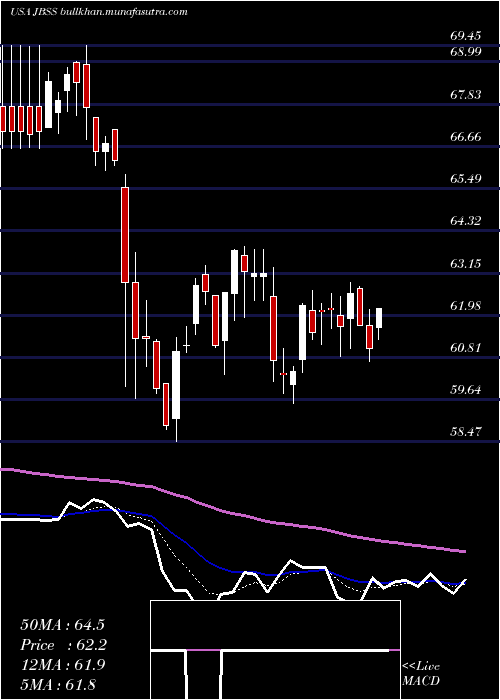Image resolution: width=500 pixels, height=700 pixels.
Task: Click the 60.81 price level label
Action: pos(466,348)
